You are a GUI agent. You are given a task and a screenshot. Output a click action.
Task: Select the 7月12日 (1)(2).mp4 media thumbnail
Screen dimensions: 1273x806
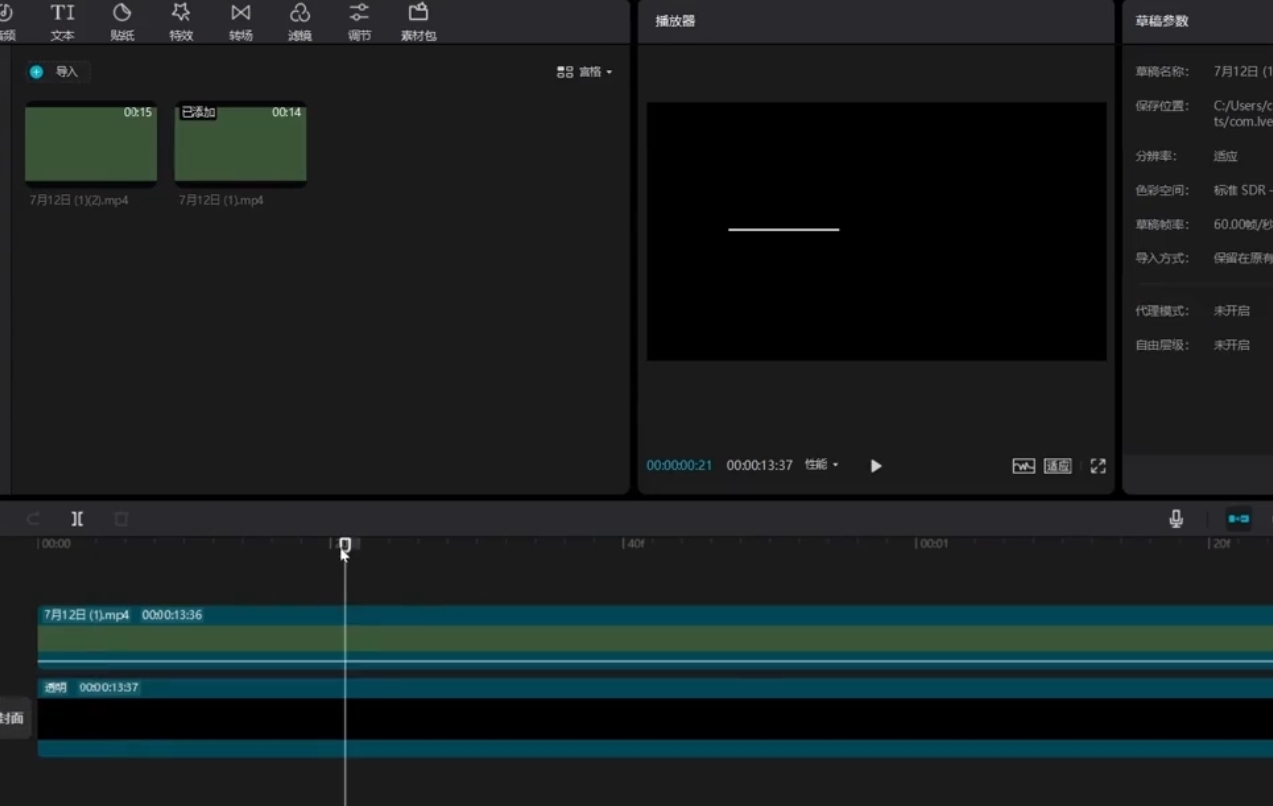coord(91,144)
